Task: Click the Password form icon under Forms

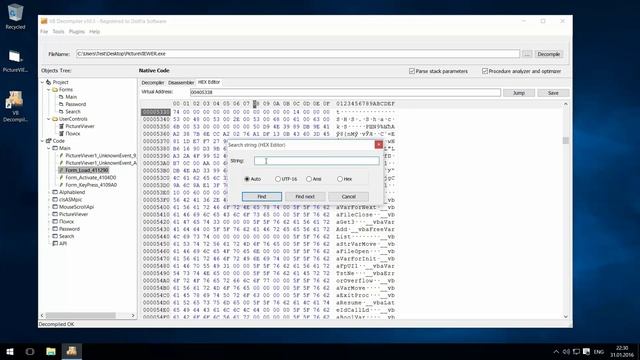Action: (61, 104)
